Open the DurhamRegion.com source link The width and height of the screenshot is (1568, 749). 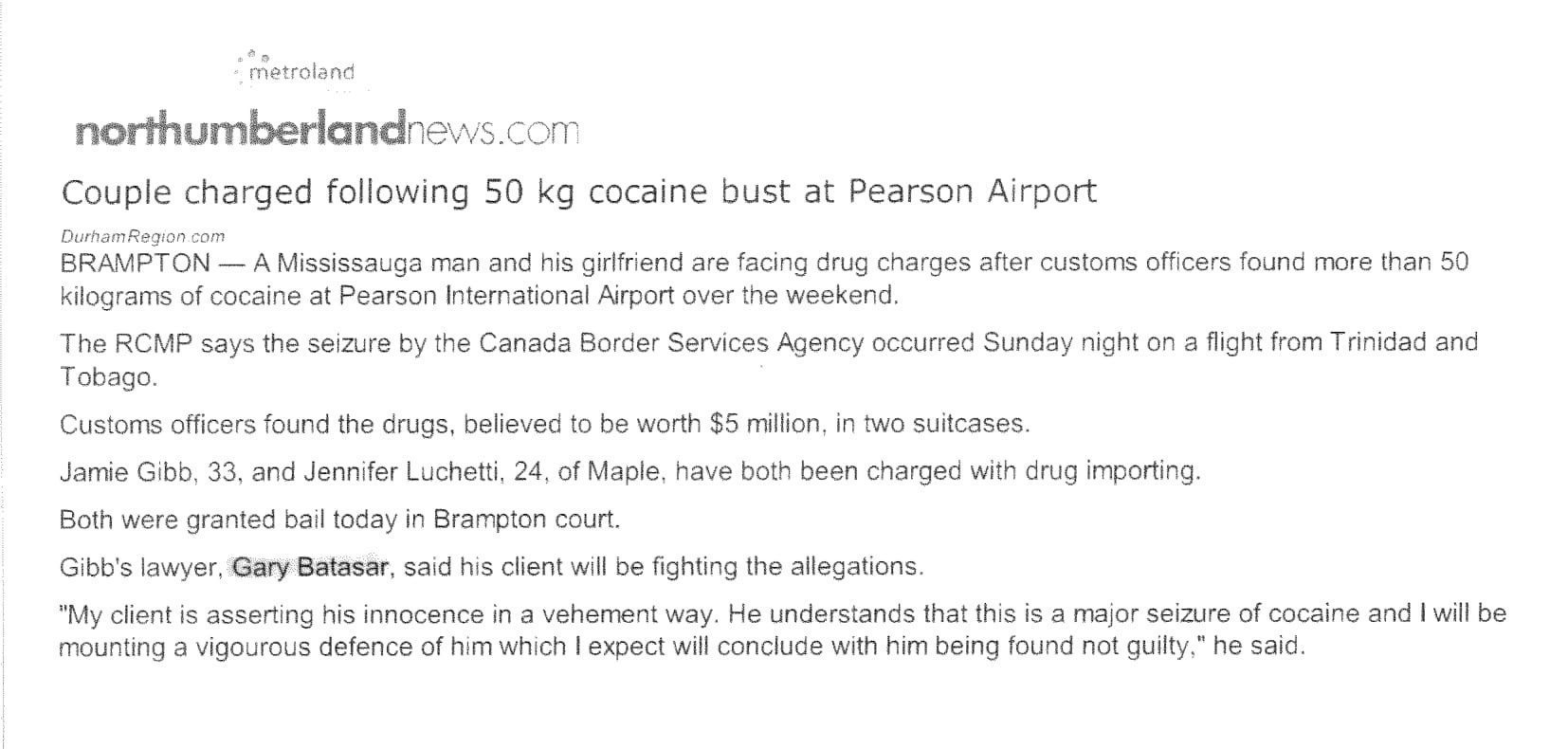pyautogui.click(x=142, y=236)
